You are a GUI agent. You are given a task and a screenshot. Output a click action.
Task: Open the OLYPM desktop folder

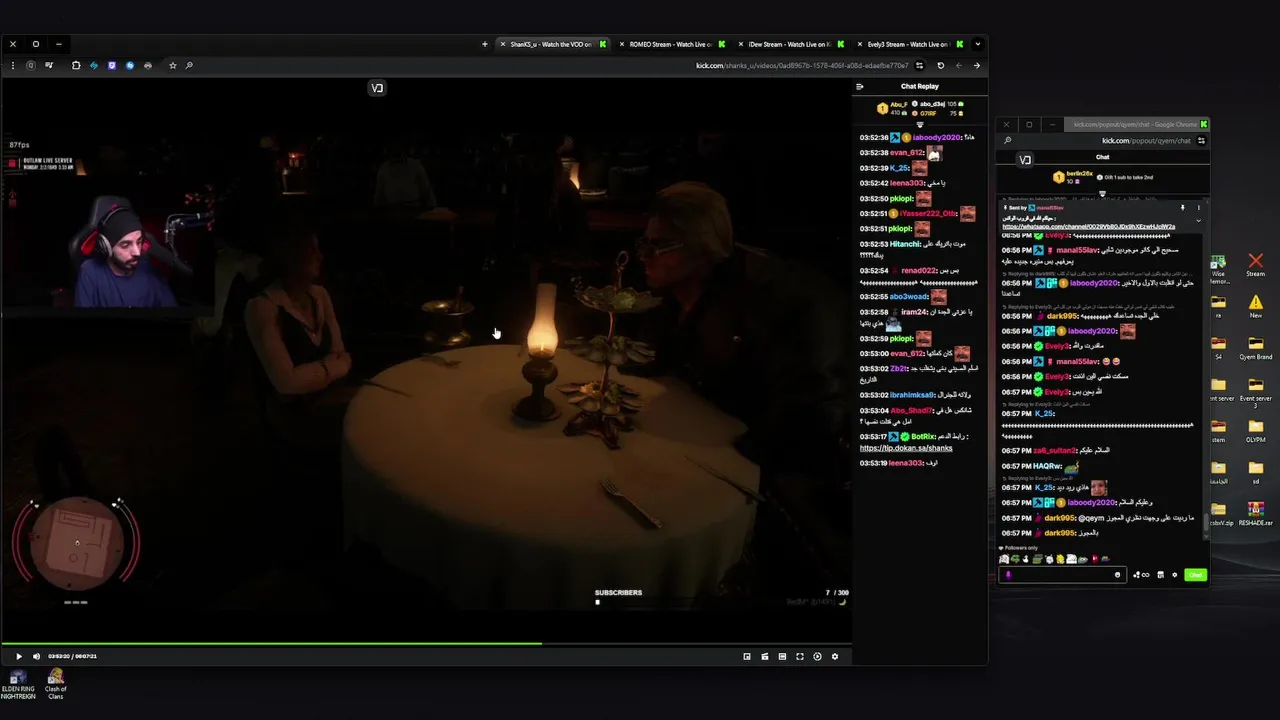coord(1255,430)
